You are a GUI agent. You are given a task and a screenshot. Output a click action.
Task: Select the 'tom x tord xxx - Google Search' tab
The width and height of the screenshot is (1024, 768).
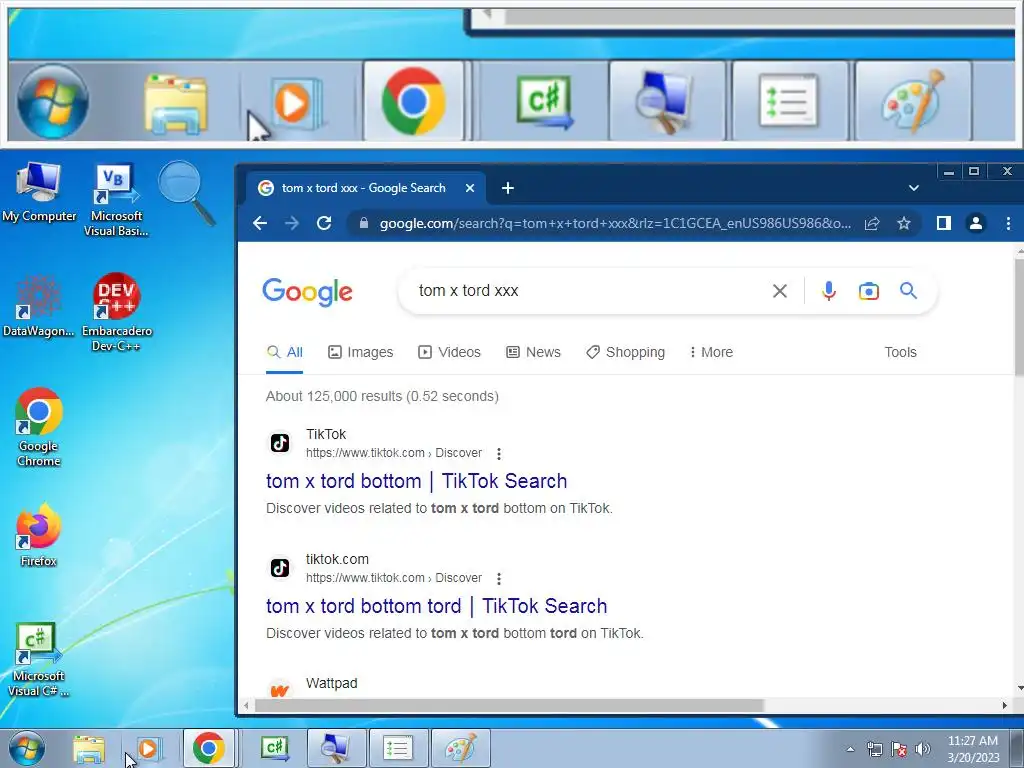(x=366, y=188)
